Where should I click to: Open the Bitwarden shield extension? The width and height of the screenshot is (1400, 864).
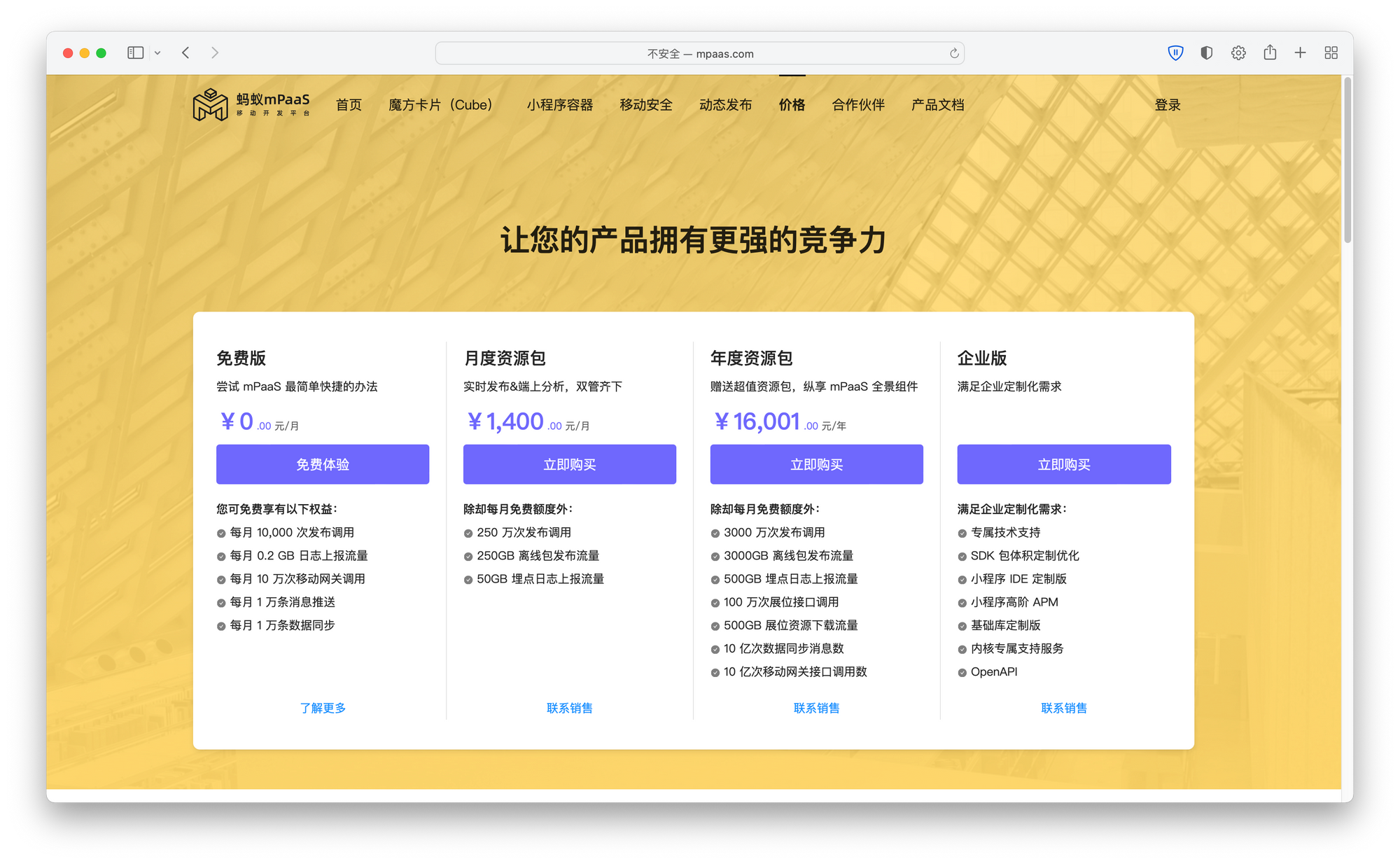point(1175,53)
